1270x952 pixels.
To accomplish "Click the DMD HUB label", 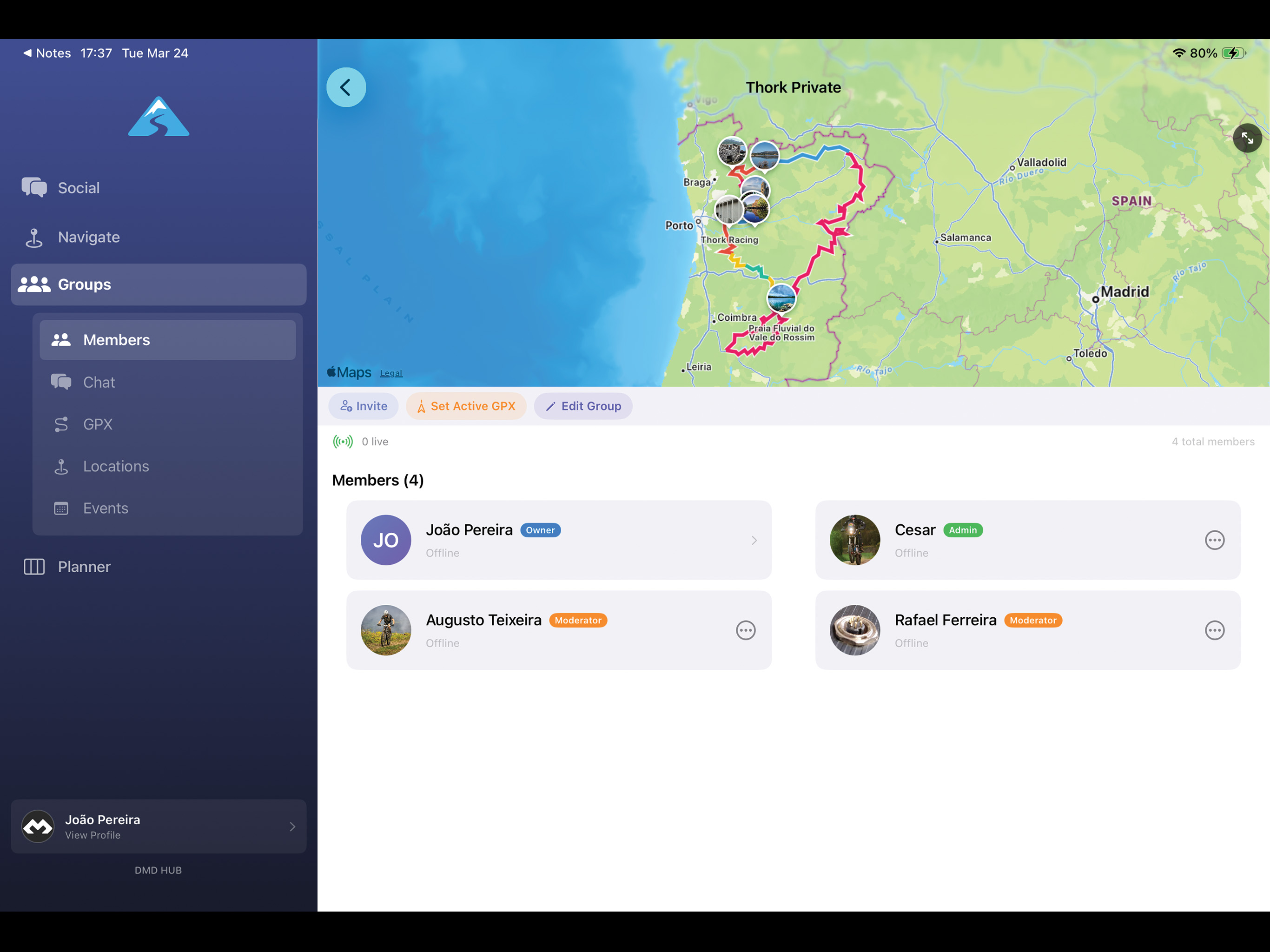I will click(x=158, y=871).
